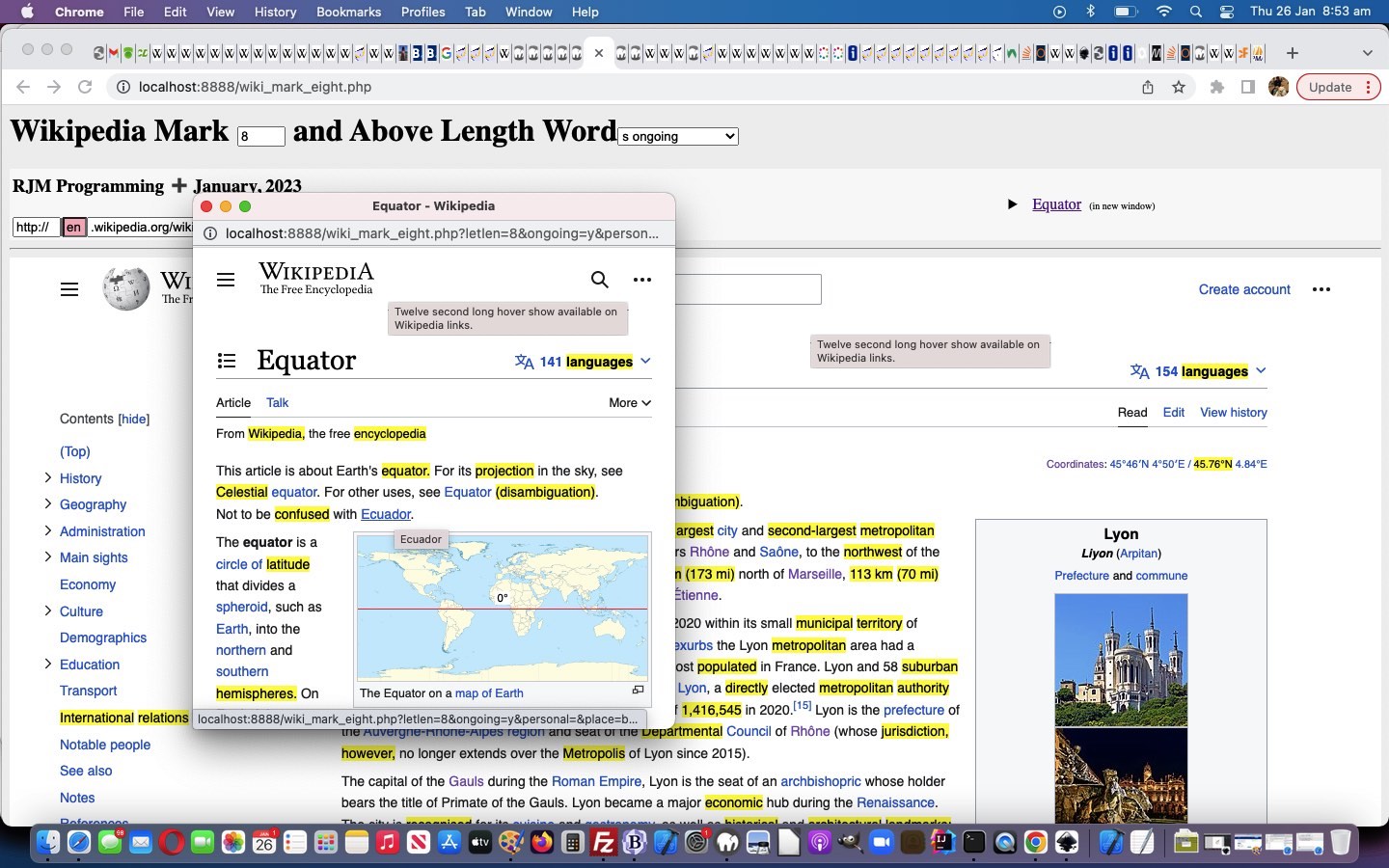The width and height of the screenshot is (1389, 868).
Task: Open the hamburger menu in Equator popup
Action: point(226,280)
